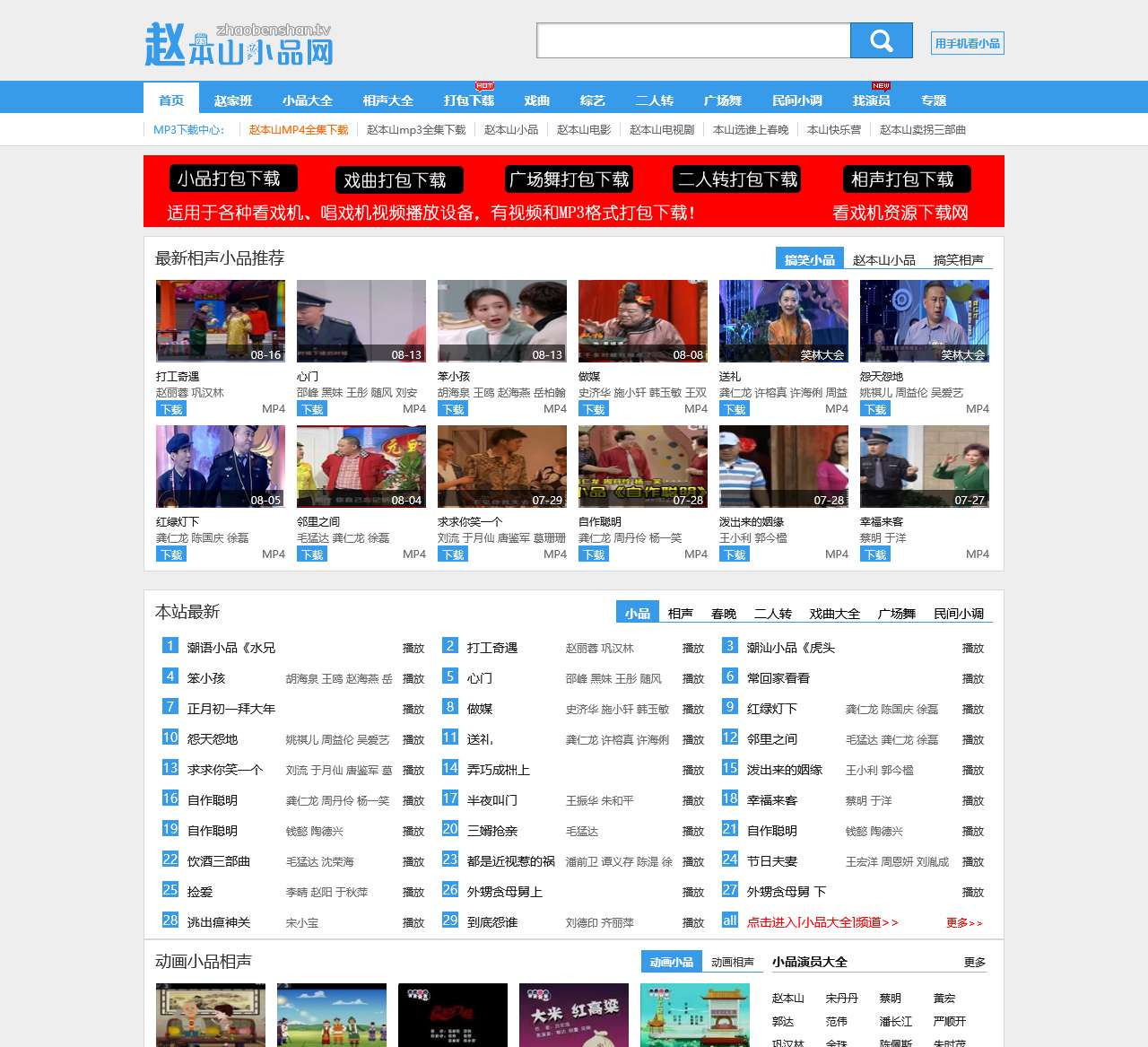Open the 打包下载 nav item
Image resolution: width=1148 pixels, height=1047 pixels.
tap(469, 100)
